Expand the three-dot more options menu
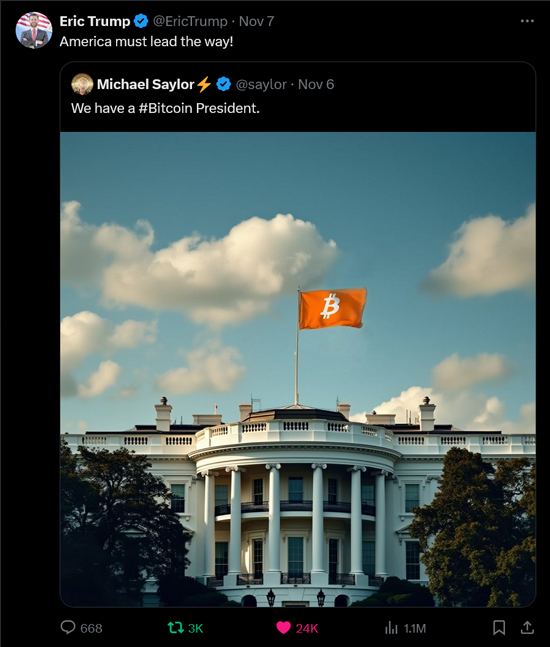Screen dimensions: 550x647 [x=527, y=21]
